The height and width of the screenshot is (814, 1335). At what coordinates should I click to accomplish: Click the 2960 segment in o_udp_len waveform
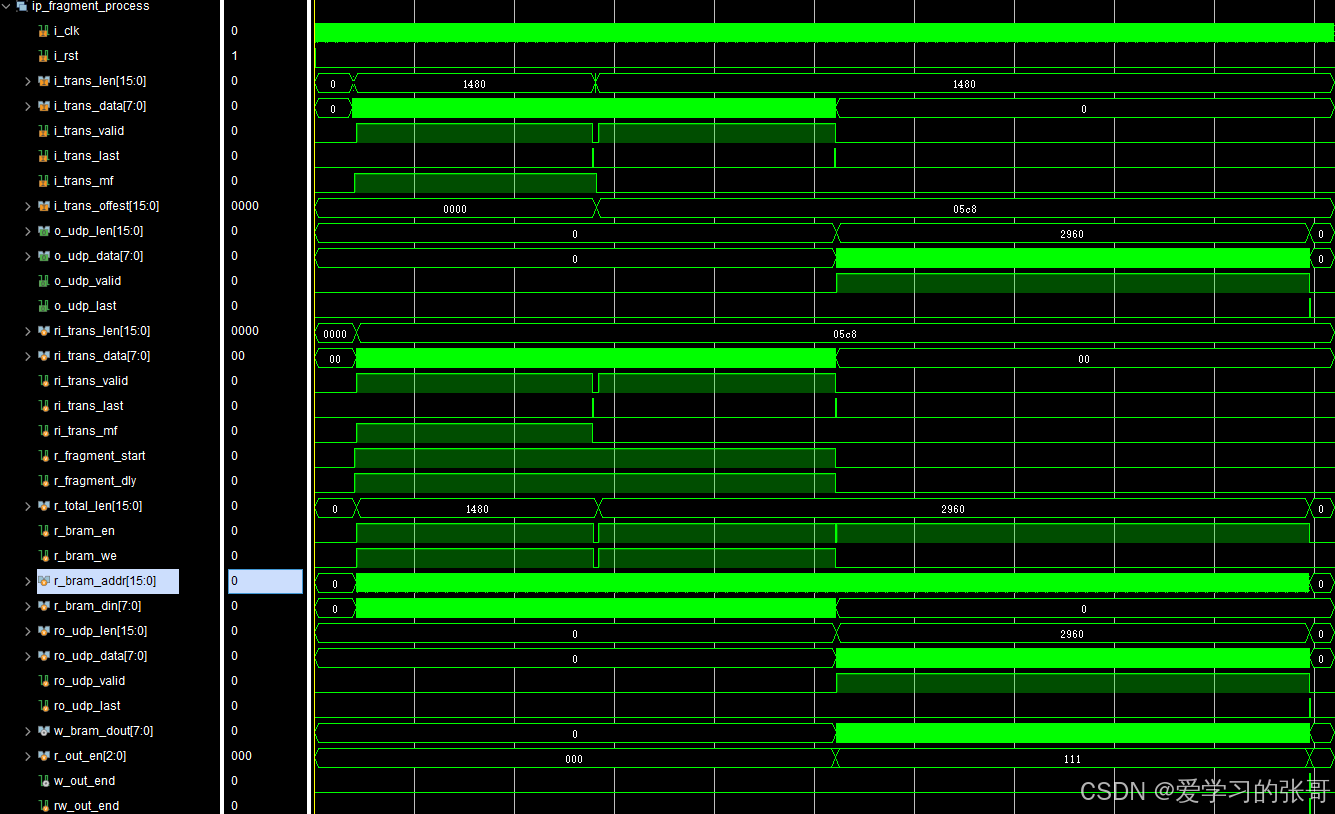(1072, 233)
